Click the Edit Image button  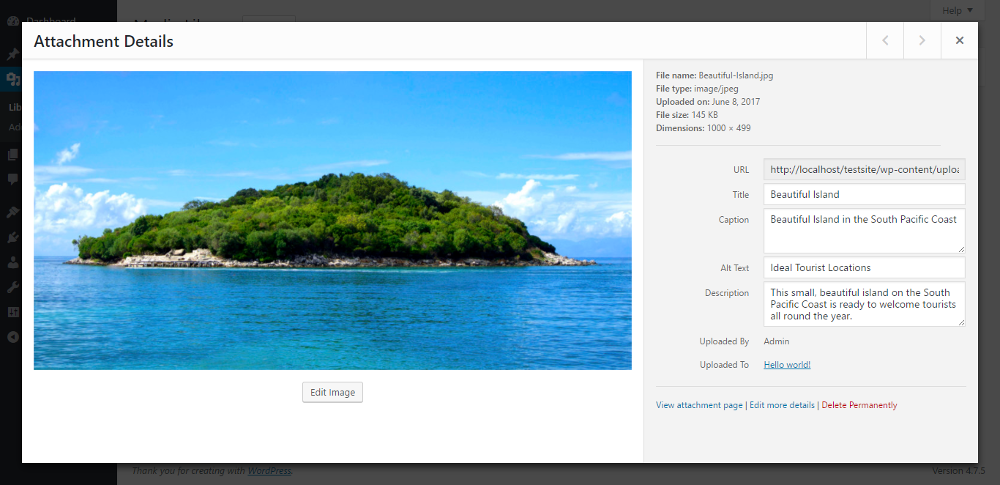tap(332, 392)
